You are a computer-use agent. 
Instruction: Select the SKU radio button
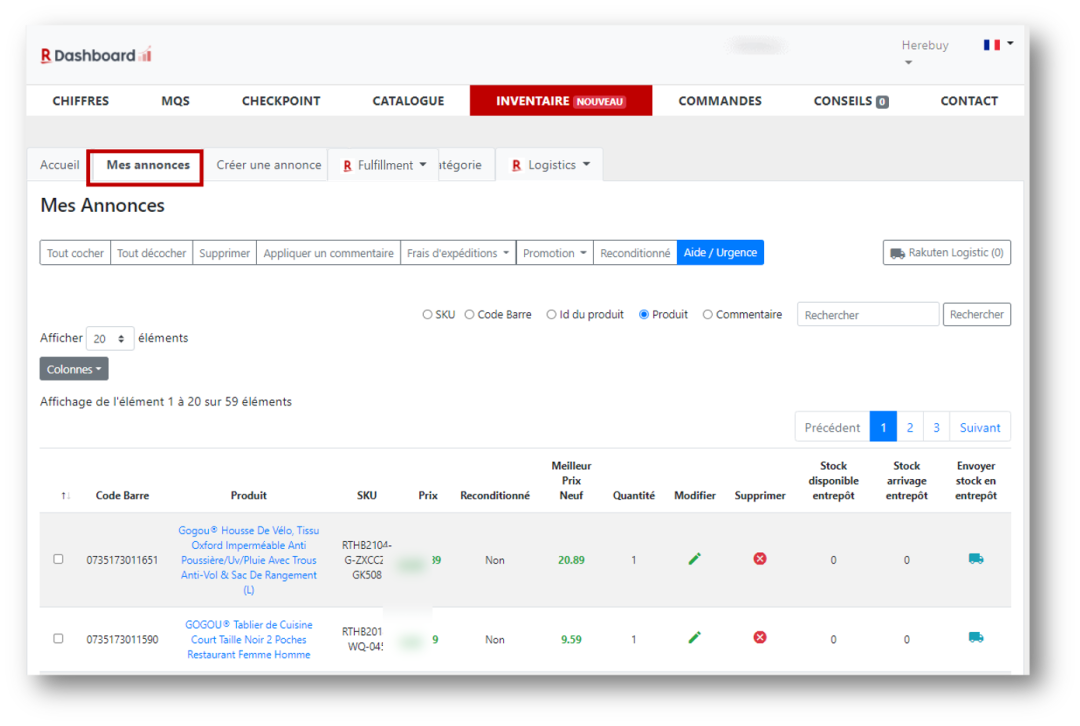(x=427, y=313)
